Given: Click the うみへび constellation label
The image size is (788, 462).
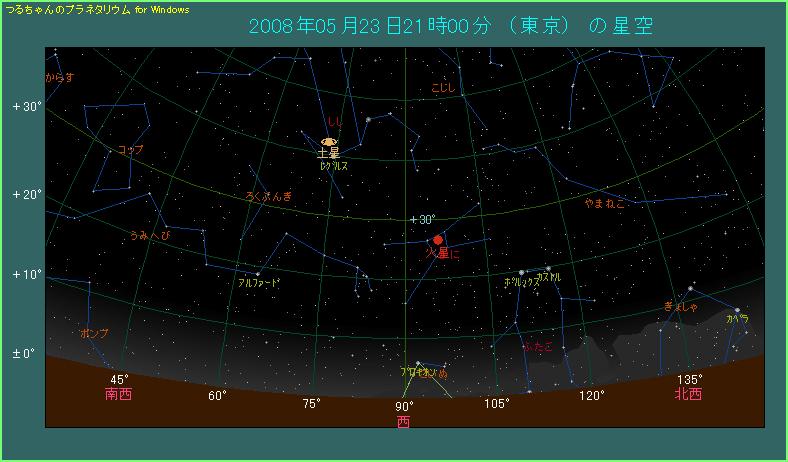Looking at the screenshot, I should pos(150,235).
